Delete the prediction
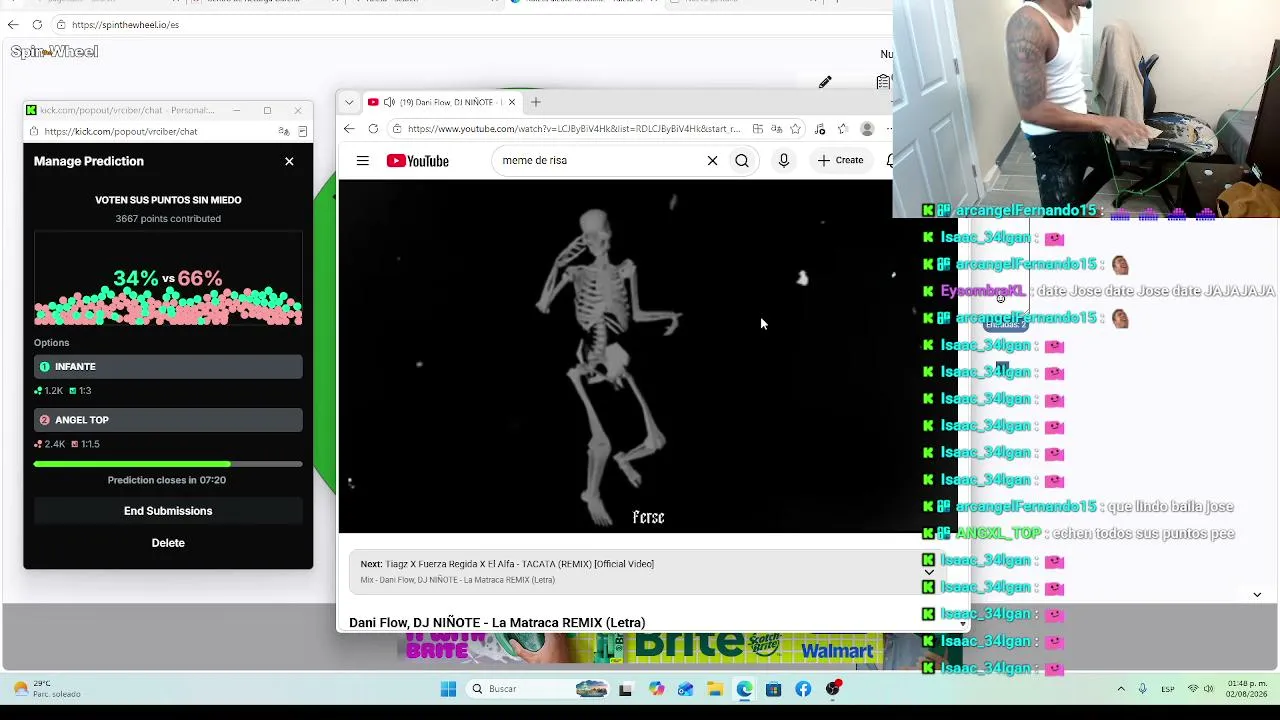This screenshot has height=720, width=1280. coord(168,543)
